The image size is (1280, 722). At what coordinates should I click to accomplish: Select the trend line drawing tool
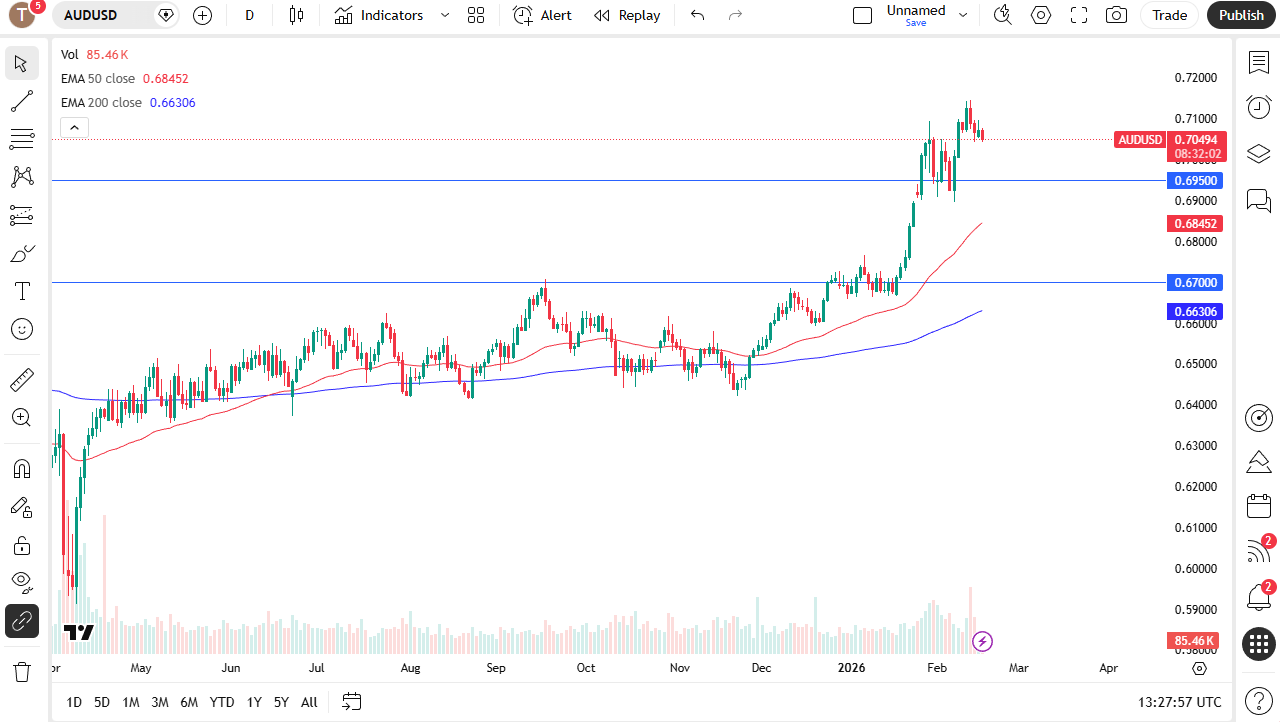[22, 101]
